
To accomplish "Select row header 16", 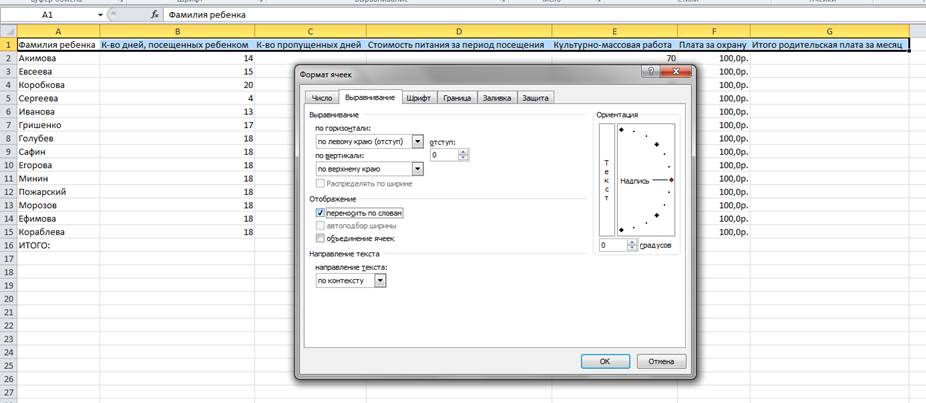I will pyautogui.click(x=8, y=245).
